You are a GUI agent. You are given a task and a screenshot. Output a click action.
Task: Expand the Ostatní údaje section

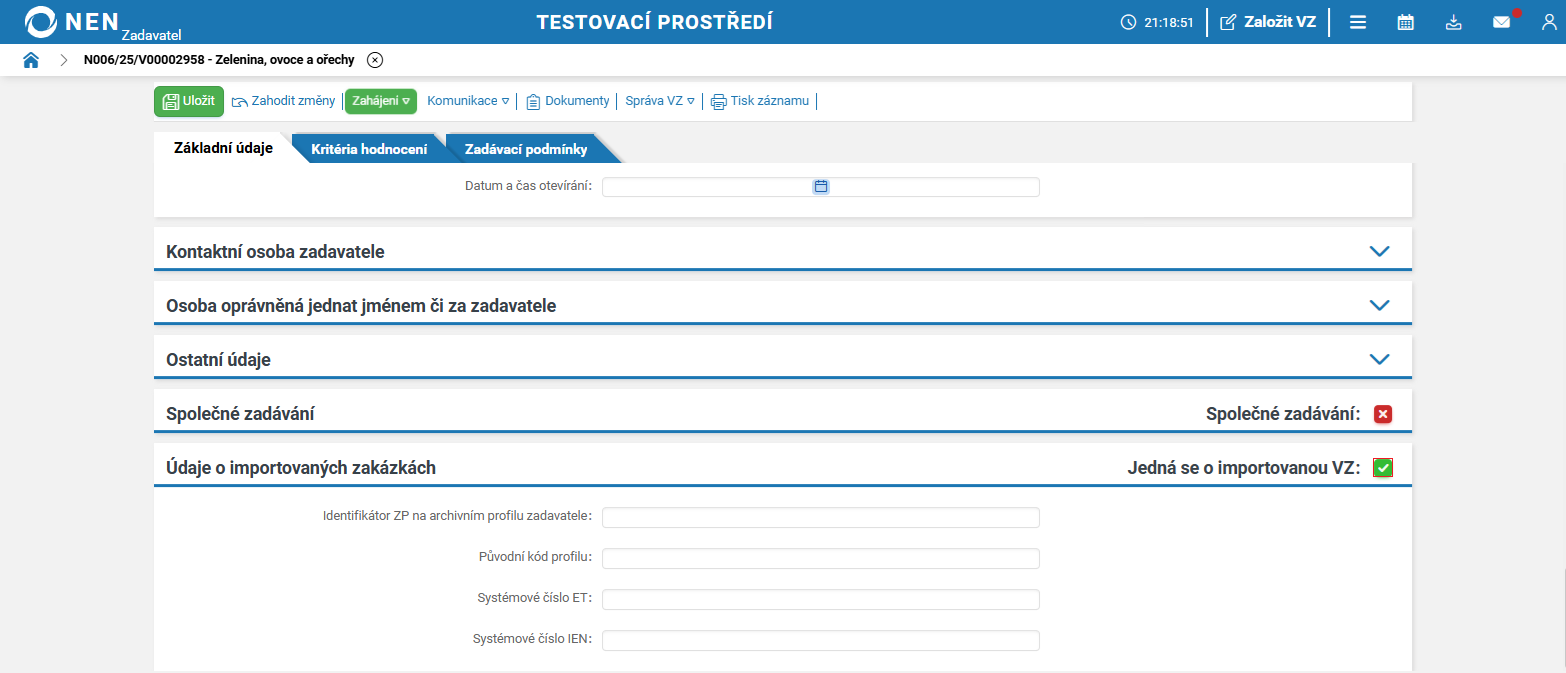[1379, 357]
